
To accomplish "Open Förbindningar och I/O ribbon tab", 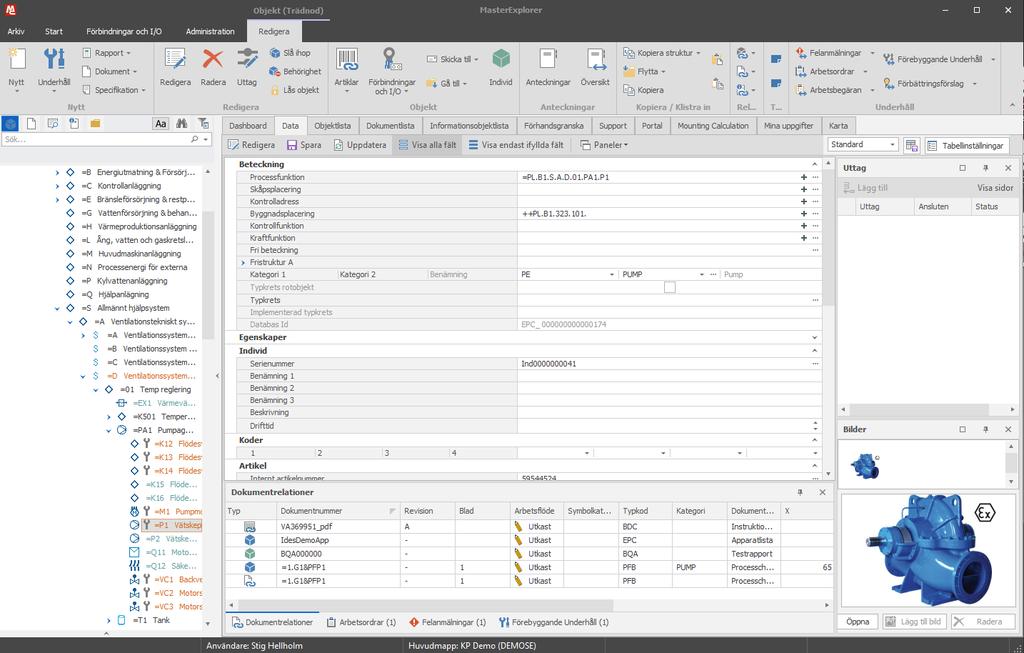I will pyautogui.click(x=124, y=31).
